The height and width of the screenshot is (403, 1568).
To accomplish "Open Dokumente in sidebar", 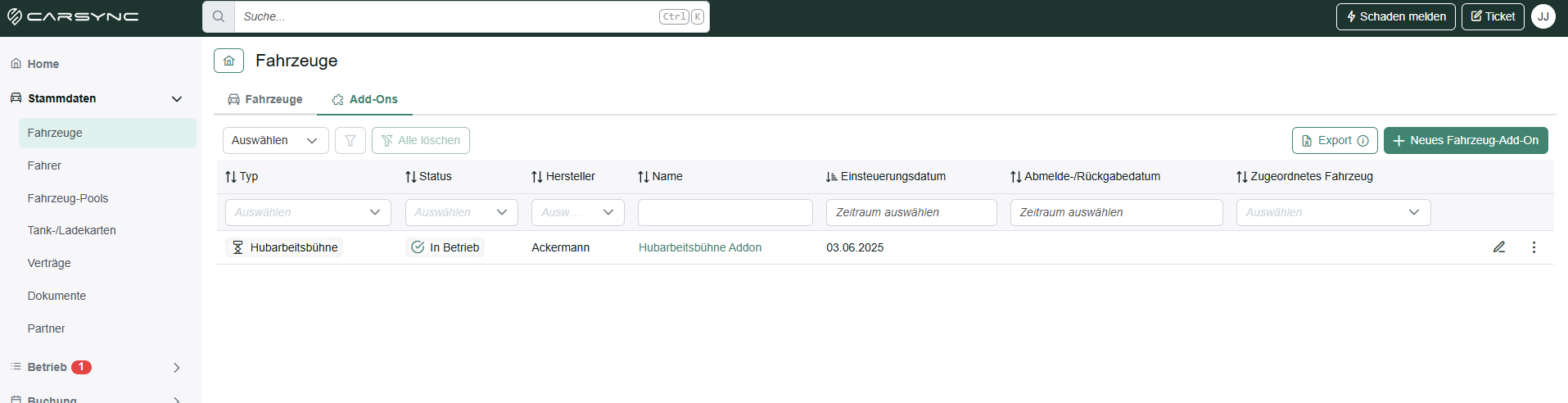I will click(56, 296).
